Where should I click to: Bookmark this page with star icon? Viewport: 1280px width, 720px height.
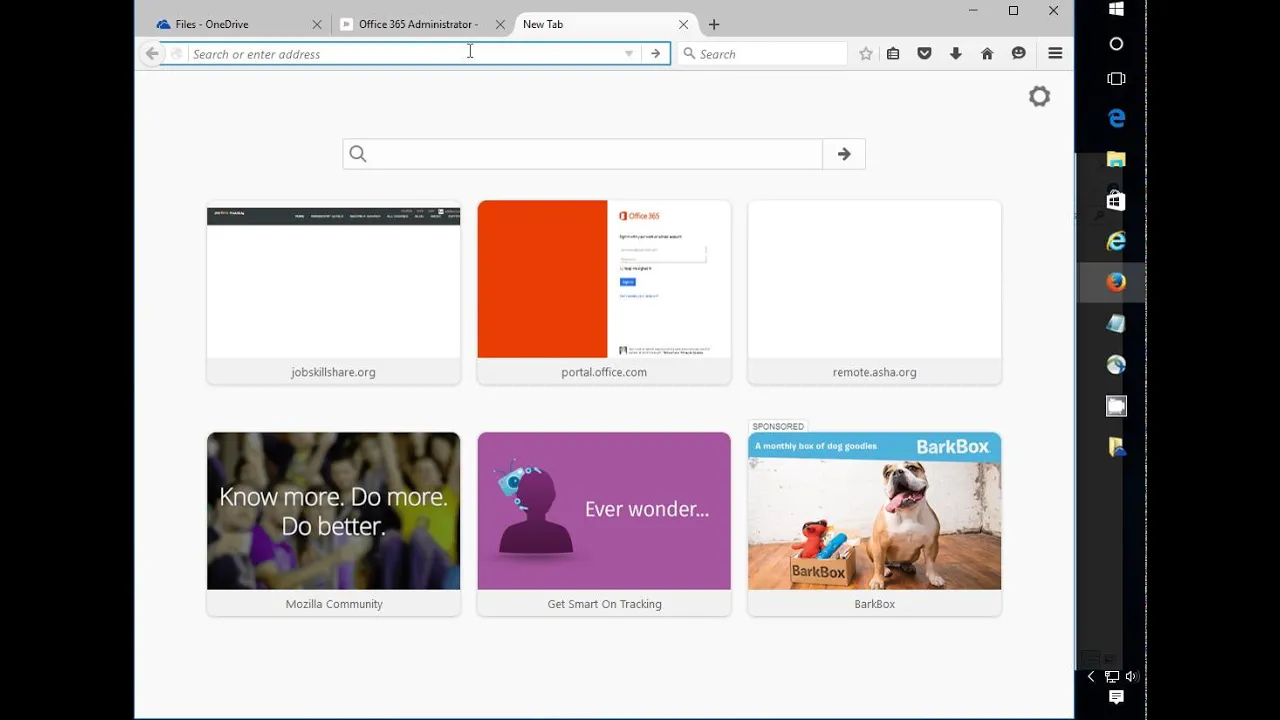click(866, 54)
